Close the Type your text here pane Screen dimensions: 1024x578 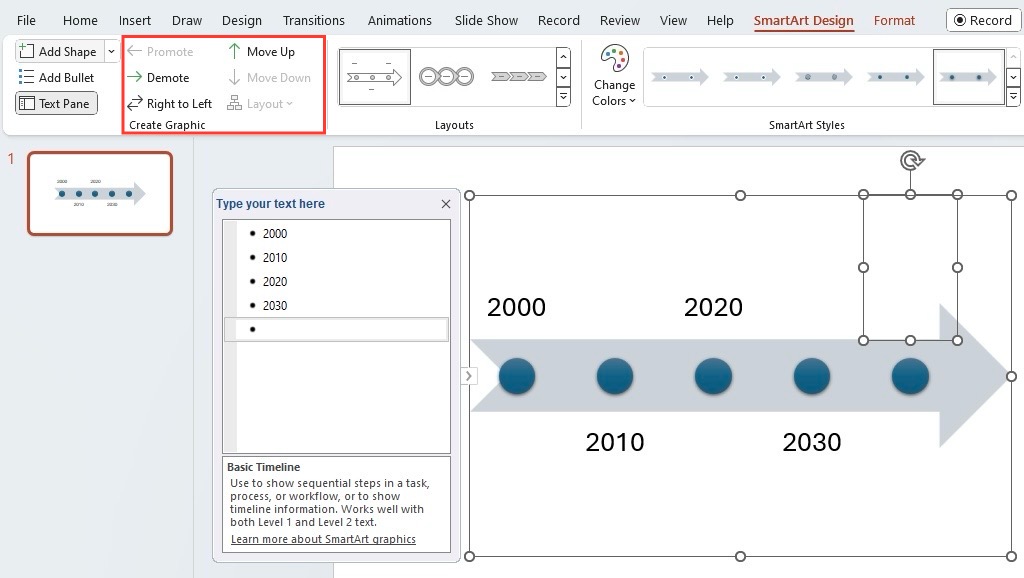pos(446,204)
